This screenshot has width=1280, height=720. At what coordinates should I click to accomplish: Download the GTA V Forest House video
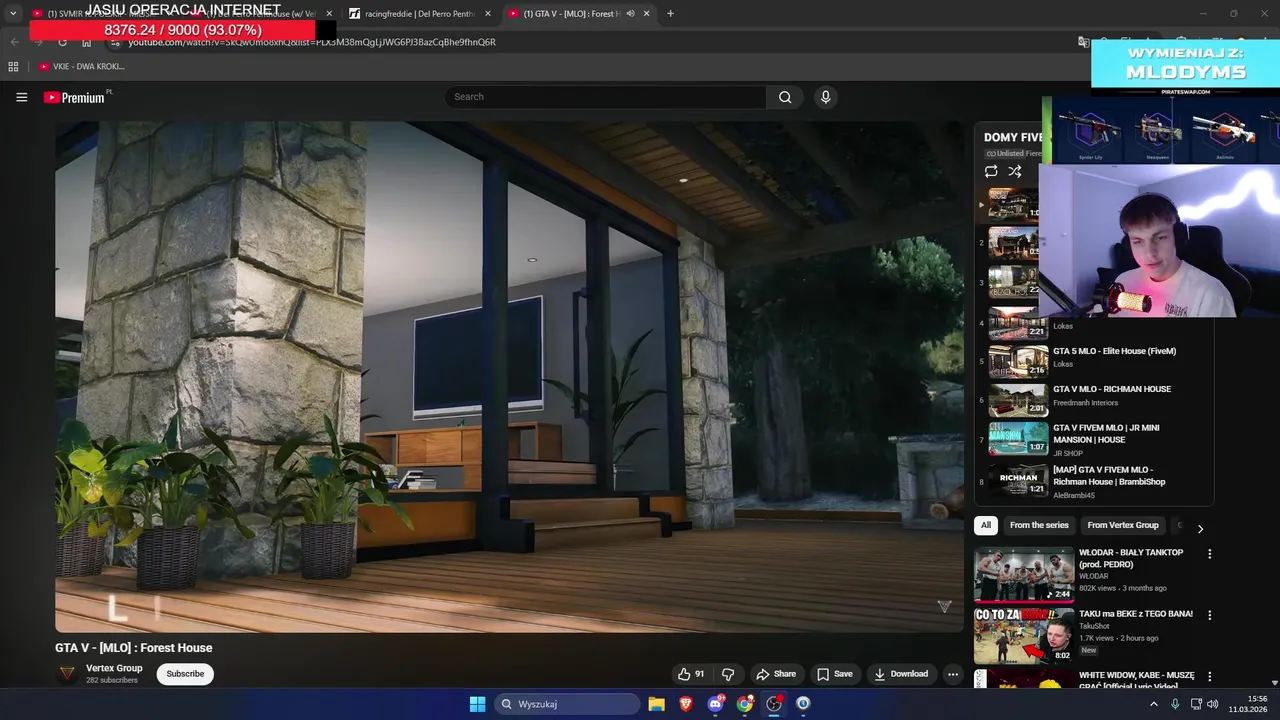click(901, 674)
